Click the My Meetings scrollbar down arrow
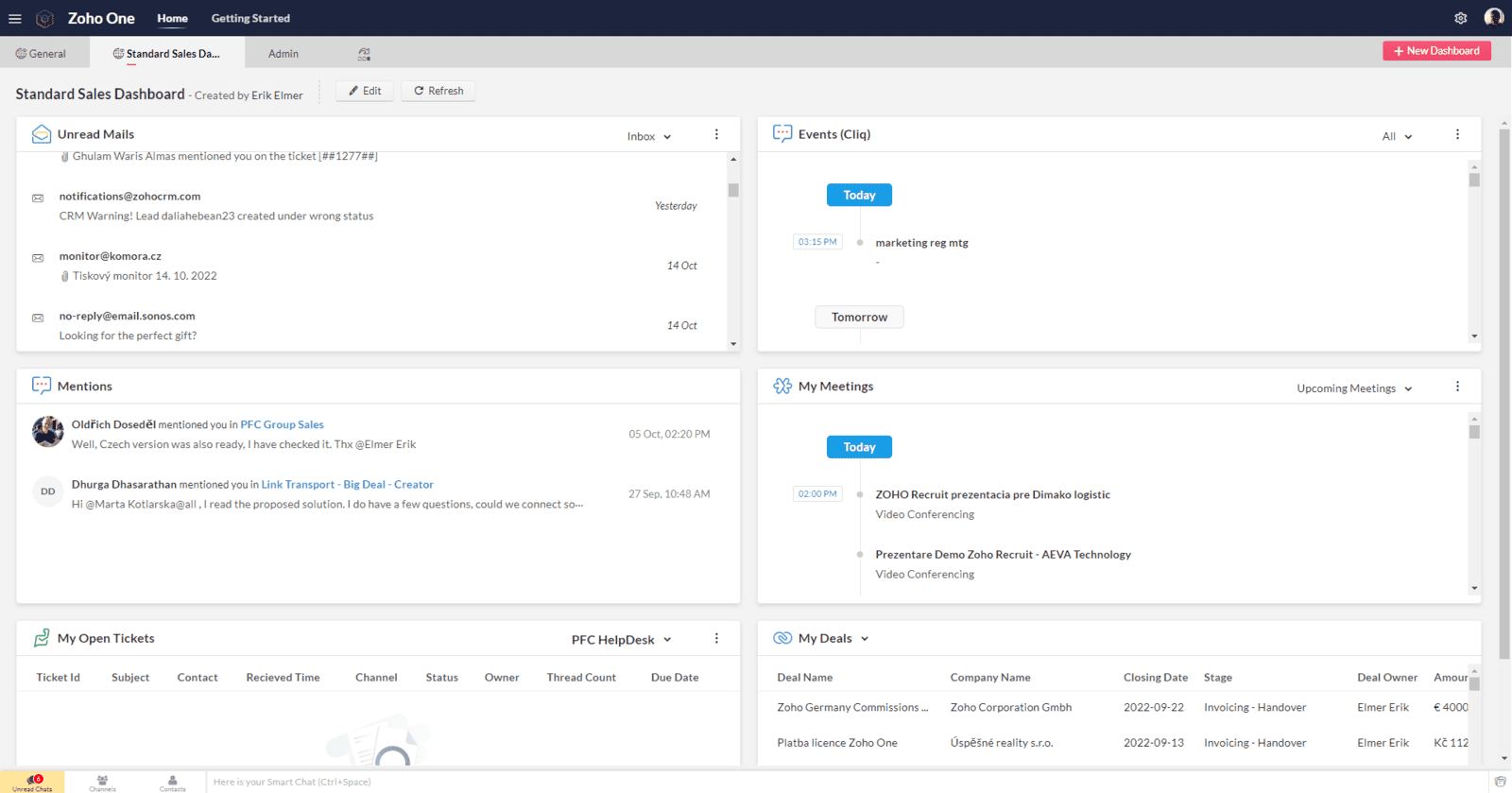The image size is (1512, 793). (1474, 589)
